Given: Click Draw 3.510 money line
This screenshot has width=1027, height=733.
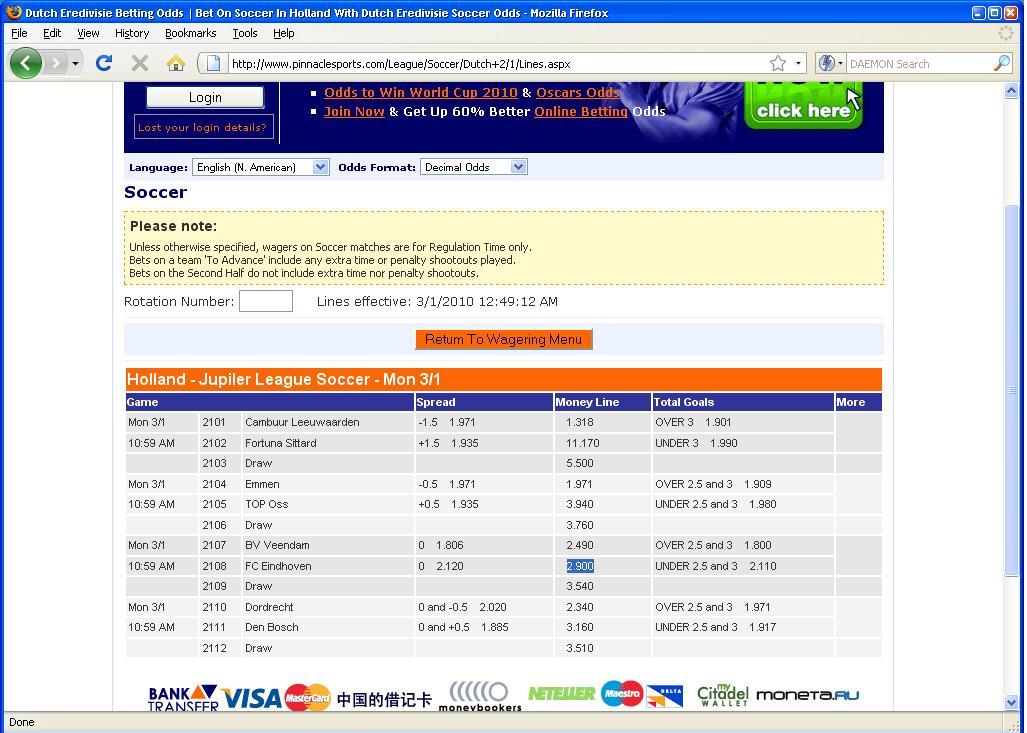Looking at the screenshot, I should click(580, 648).
